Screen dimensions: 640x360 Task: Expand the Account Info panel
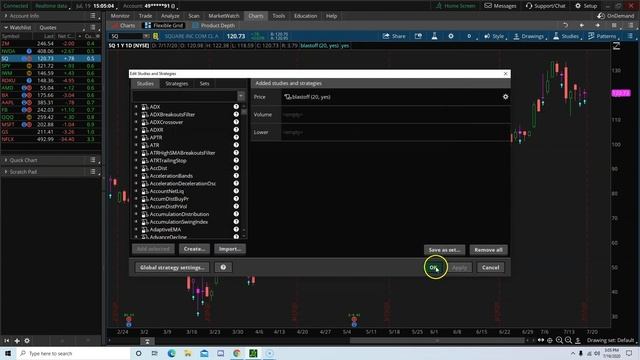point(6,16)
